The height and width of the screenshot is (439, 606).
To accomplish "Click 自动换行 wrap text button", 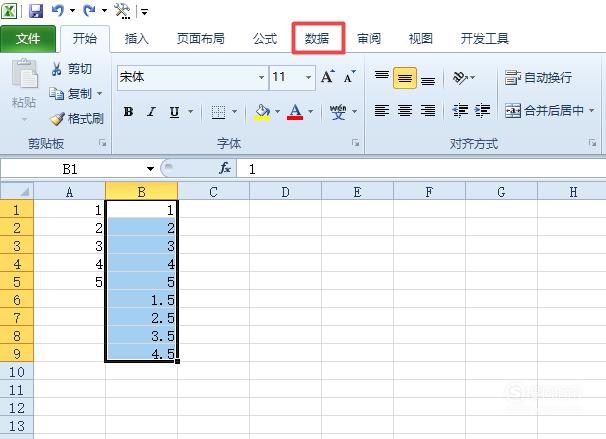I will coord(538,78).
